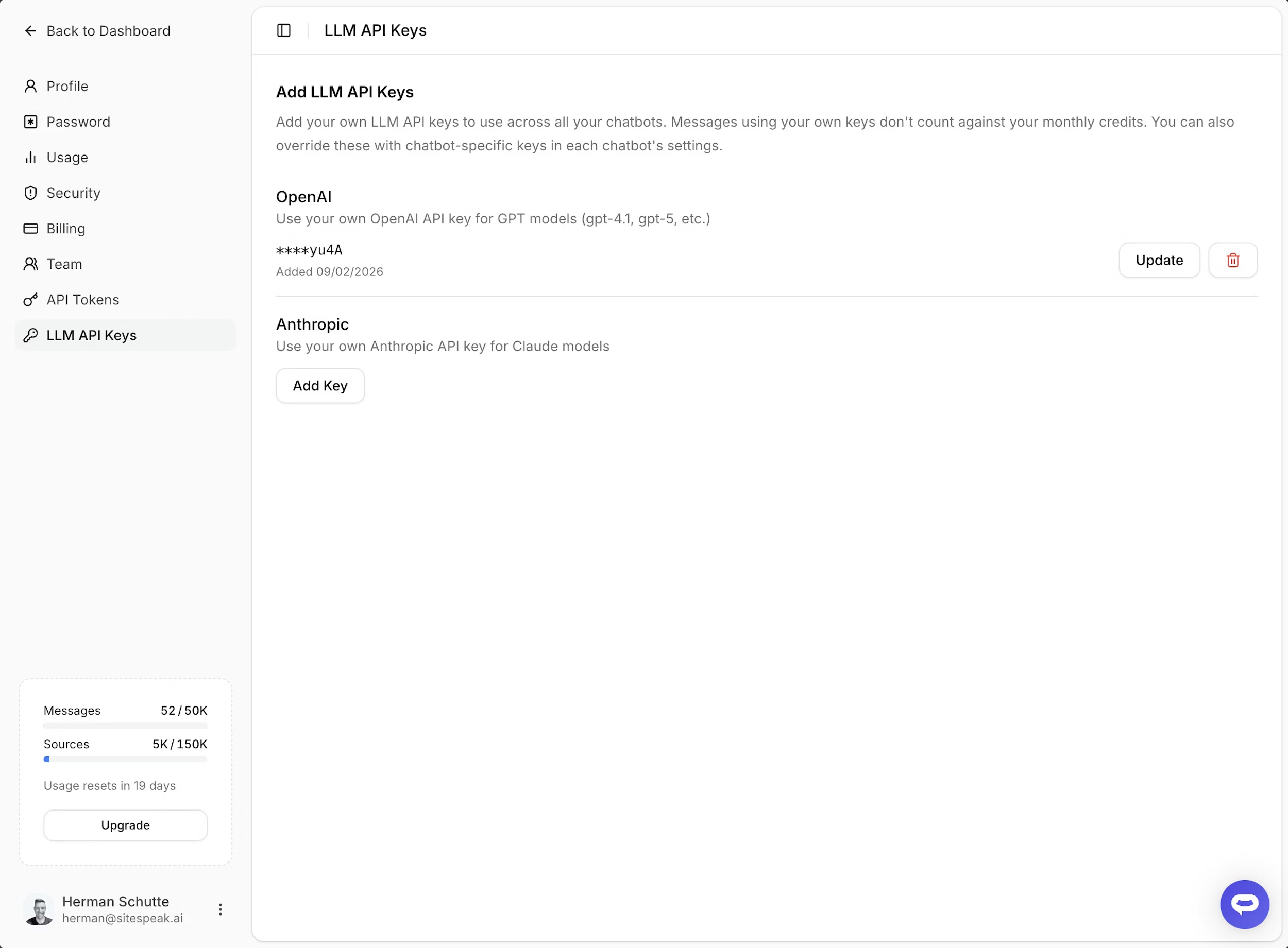
Task: Click the masked OpenAI key text
Action: 309,250
